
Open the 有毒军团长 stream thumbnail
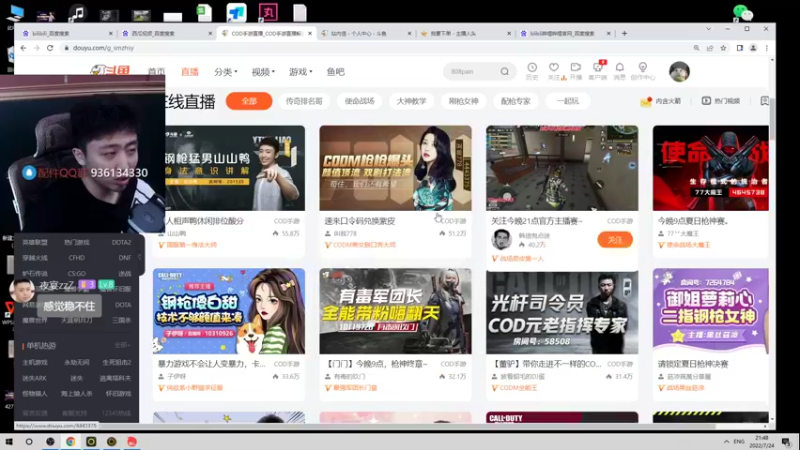(395, 311)
